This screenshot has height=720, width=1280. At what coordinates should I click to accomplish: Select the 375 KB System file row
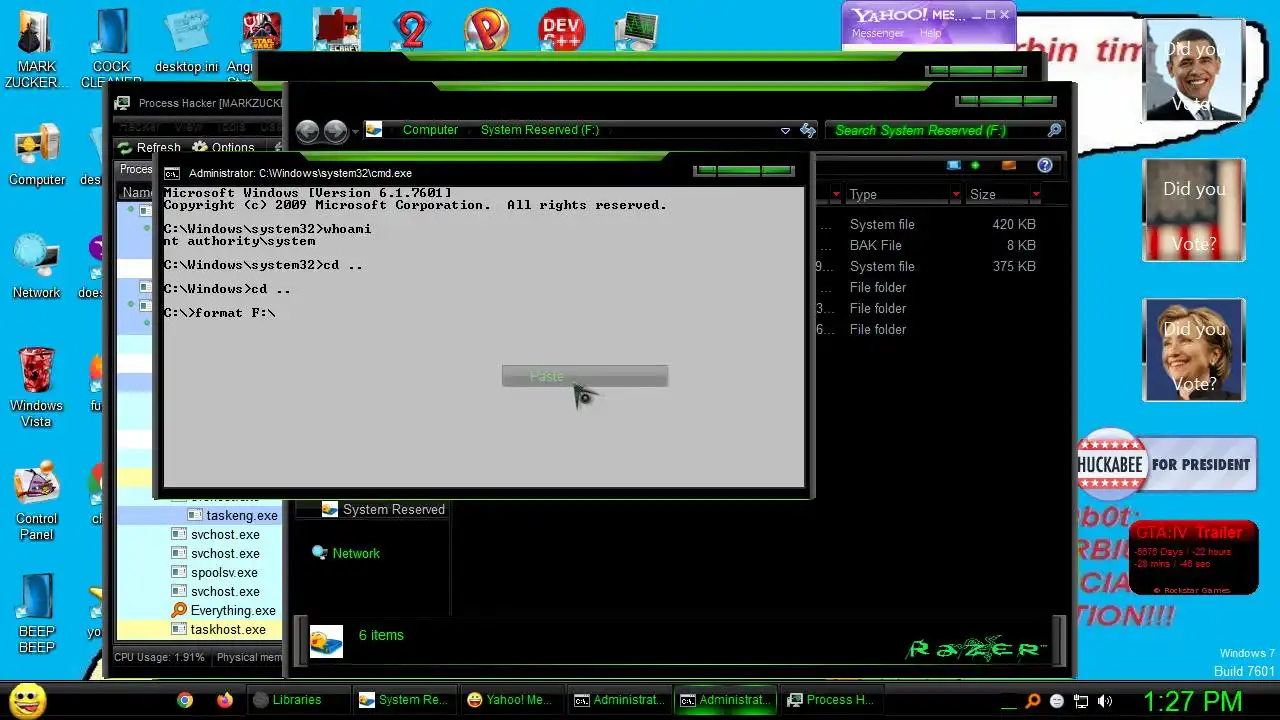(929, 266)
